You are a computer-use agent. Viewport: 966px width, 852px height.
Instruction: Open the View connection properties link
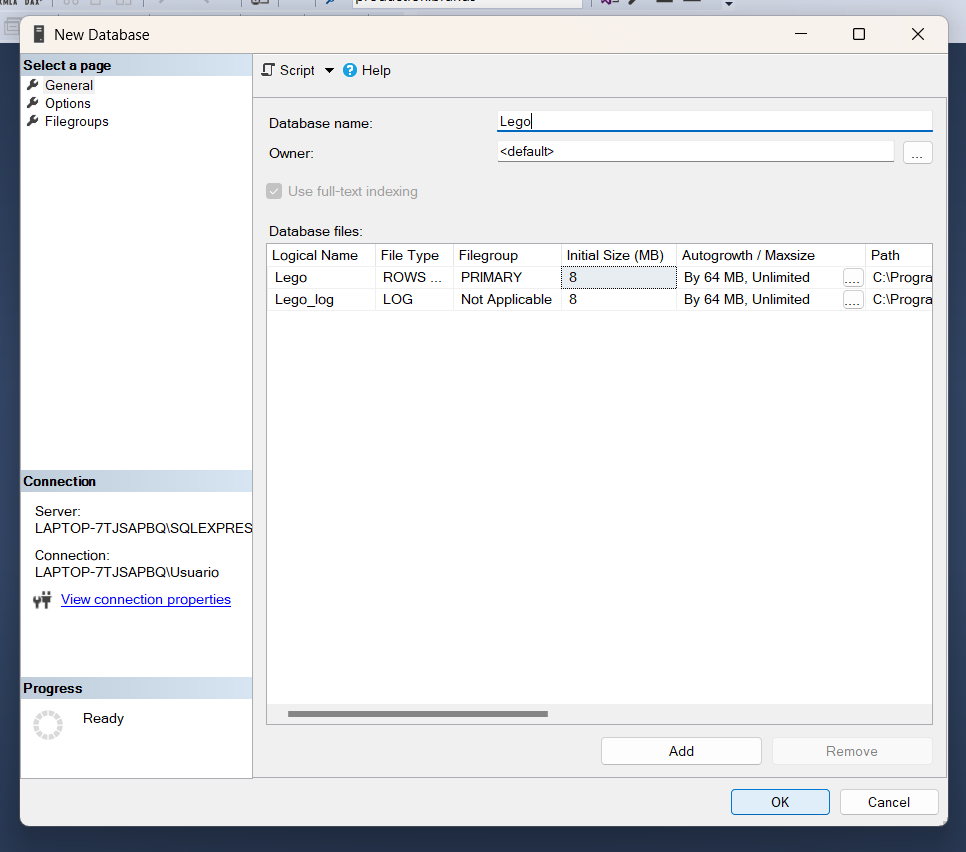point(146,599)
